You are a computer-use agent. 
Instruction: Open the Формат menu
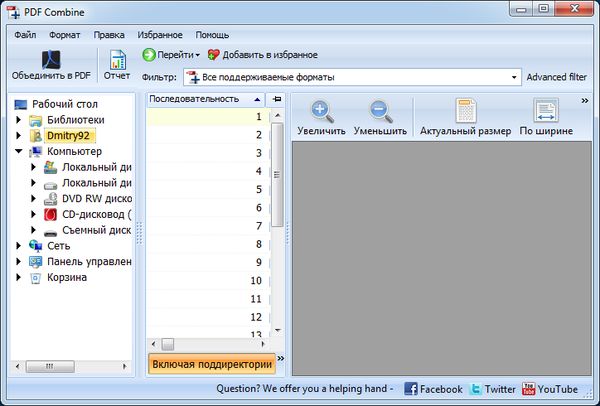click(64, 35)
